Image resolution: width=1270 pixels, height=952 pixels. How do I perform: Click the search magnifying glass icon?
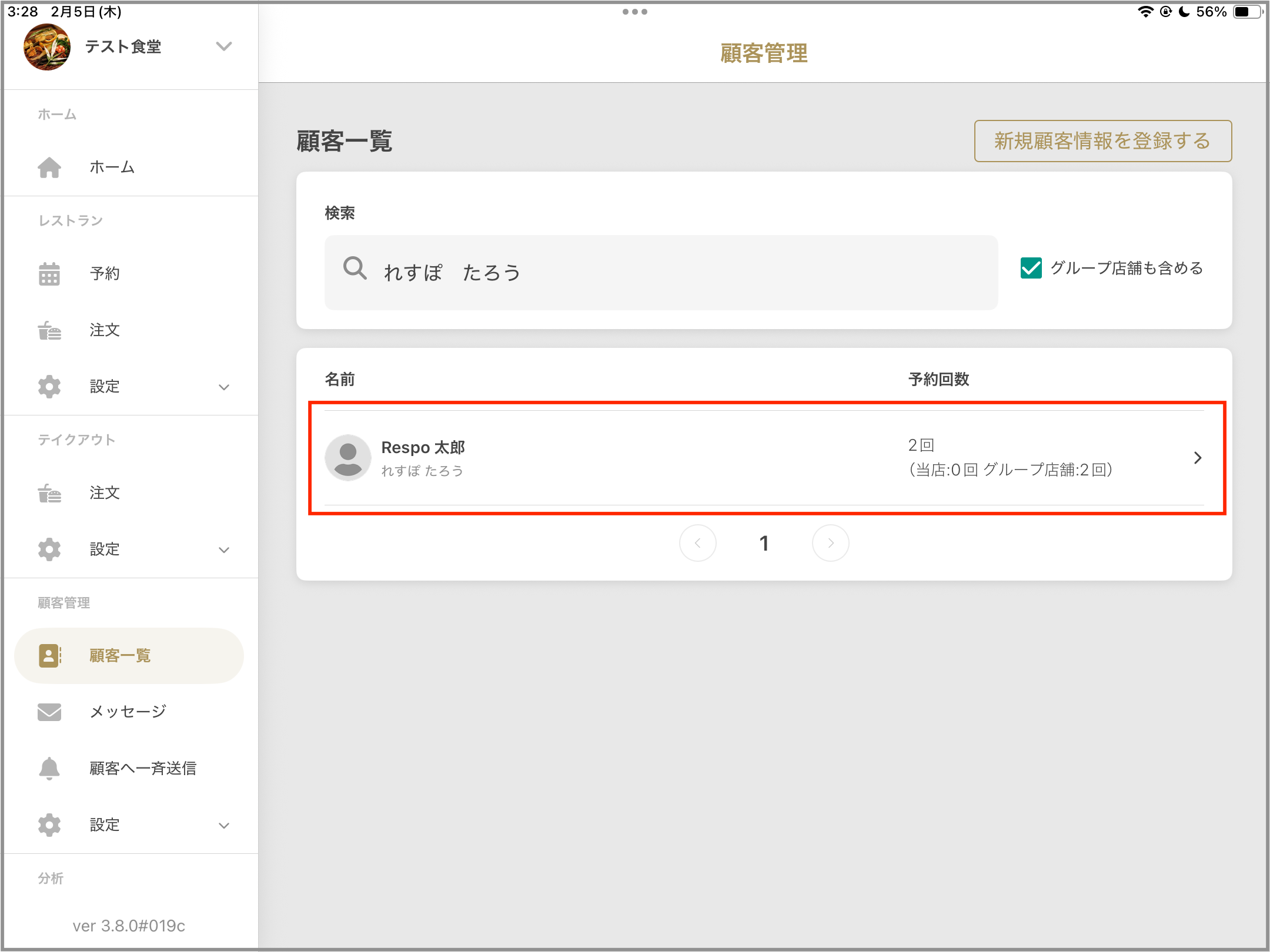pos(355,269)
